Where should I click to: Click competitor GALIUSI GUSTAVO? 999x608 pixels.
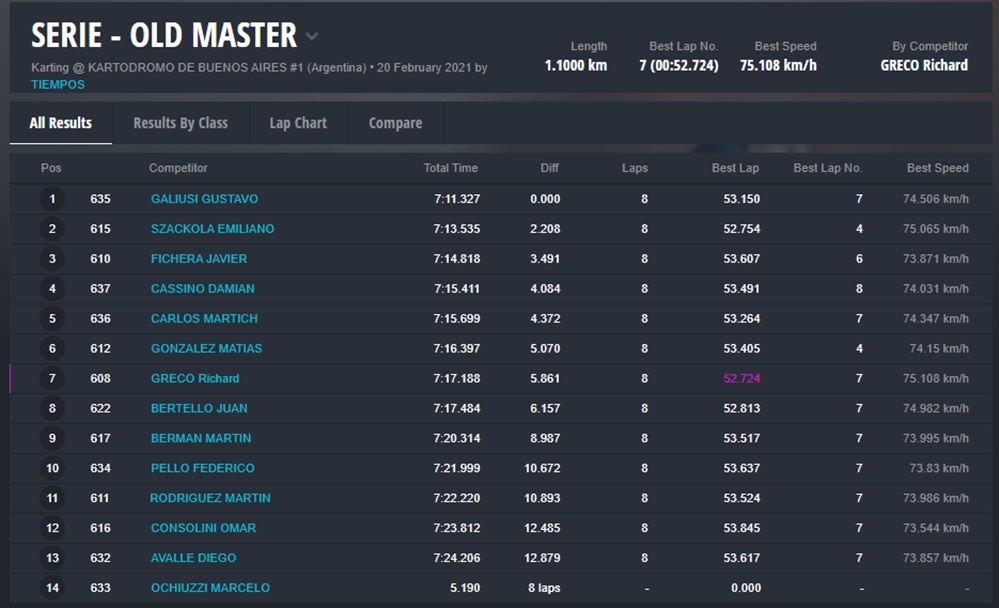pyautogui.click(x=204, y=199)
